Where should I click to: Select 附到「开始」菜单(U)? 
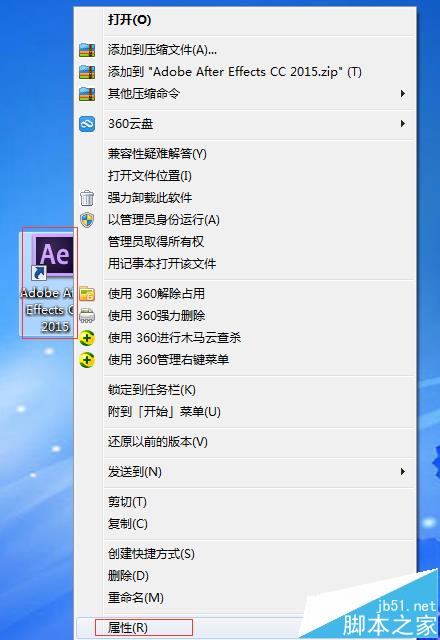click(245, 411)
